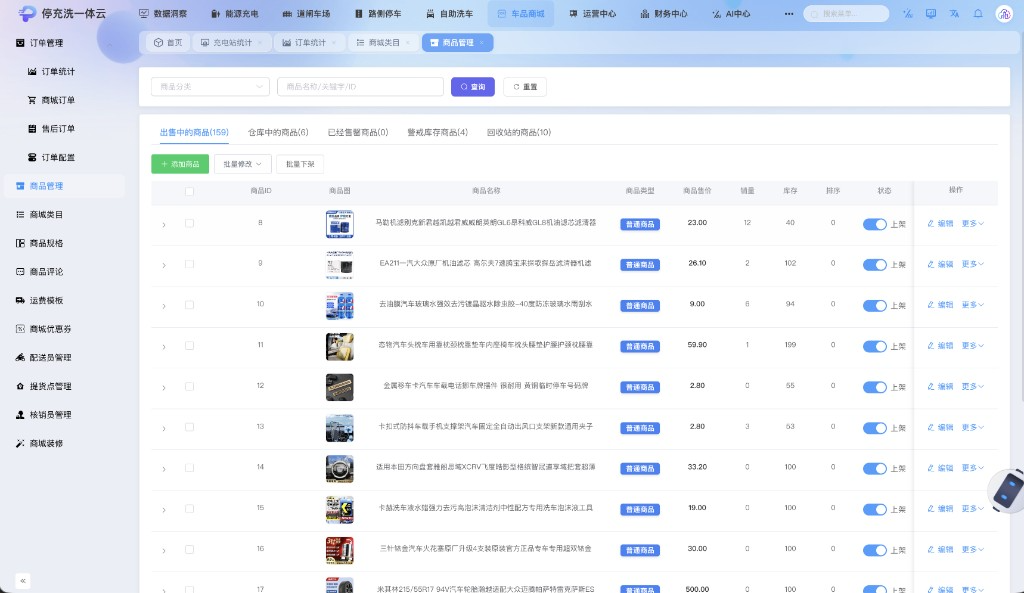Click the floating car assistant icon
This screenshot has height=593, width=1024.
(x=1008, y=490)
